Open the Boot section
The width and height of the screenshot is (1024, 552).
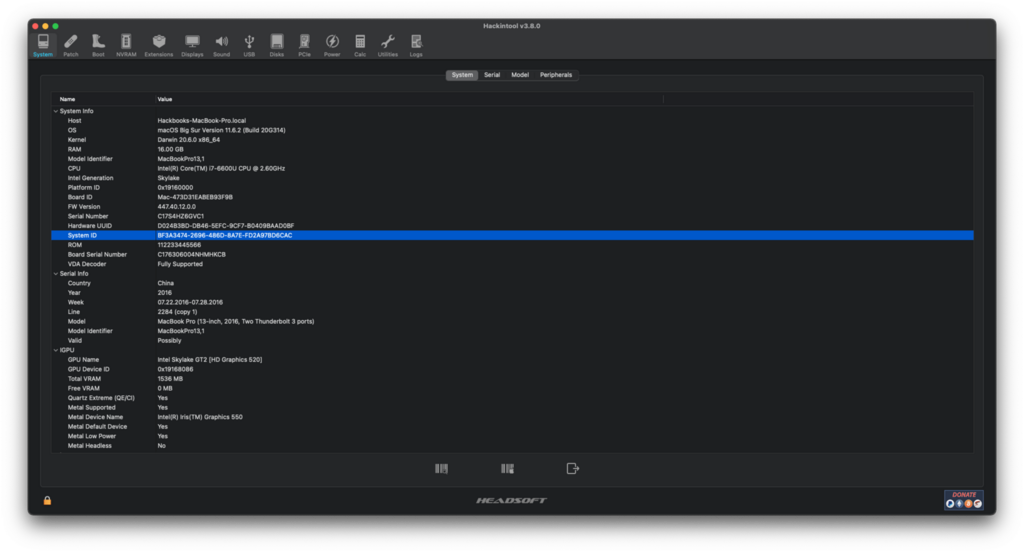pos(98,46)
